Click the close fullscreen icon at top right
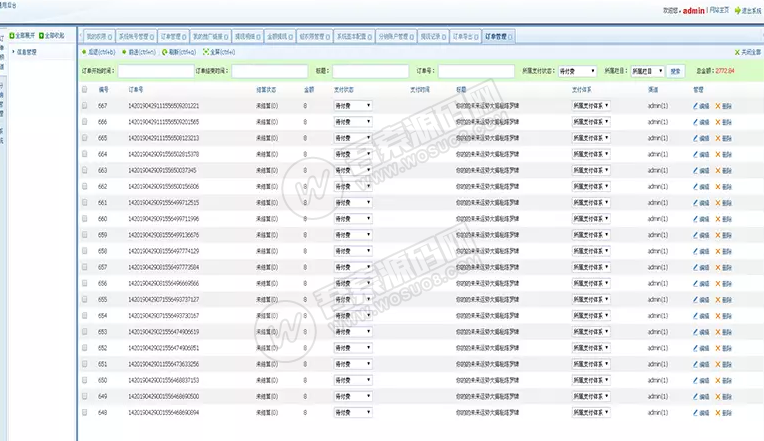 pyautogui.click(x=737, y=50)
